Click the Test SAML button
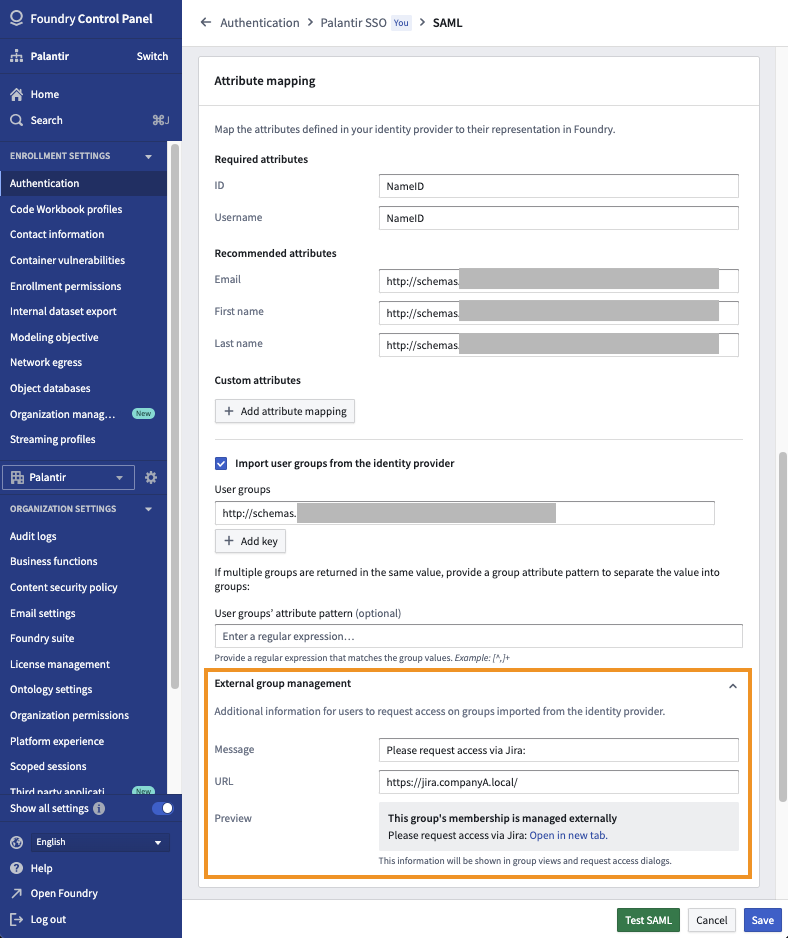Image resolution: width=788 pixels, height=938 pixels. coord(648,920)
